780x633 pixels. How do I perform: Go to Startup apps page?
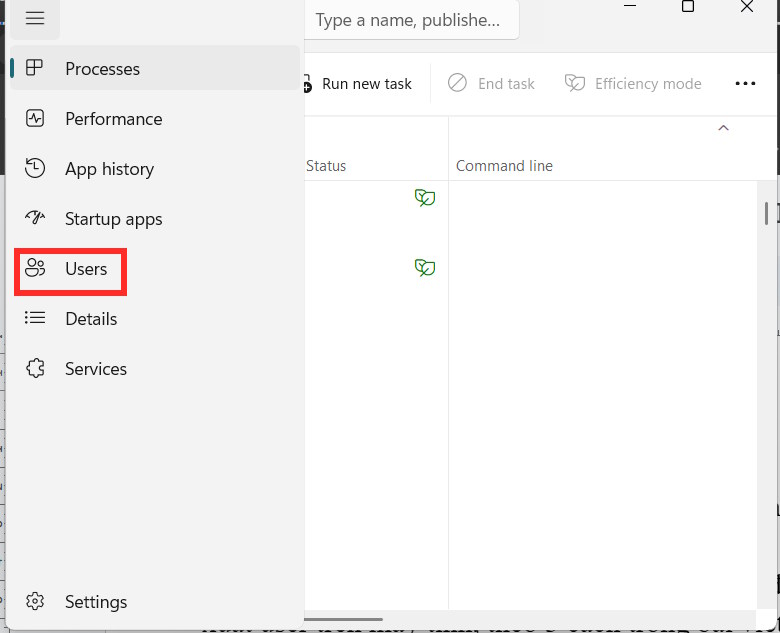155,218
